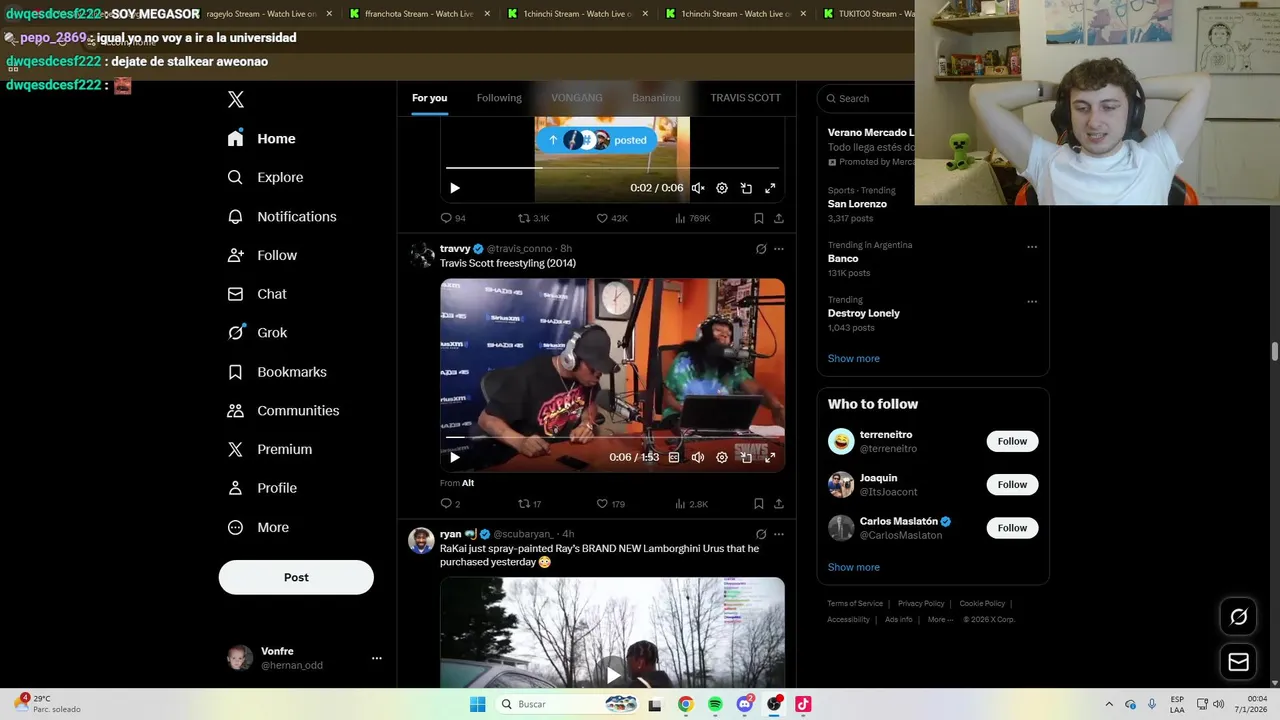Click the new posts 'posted' pill

tap(597, 140)
